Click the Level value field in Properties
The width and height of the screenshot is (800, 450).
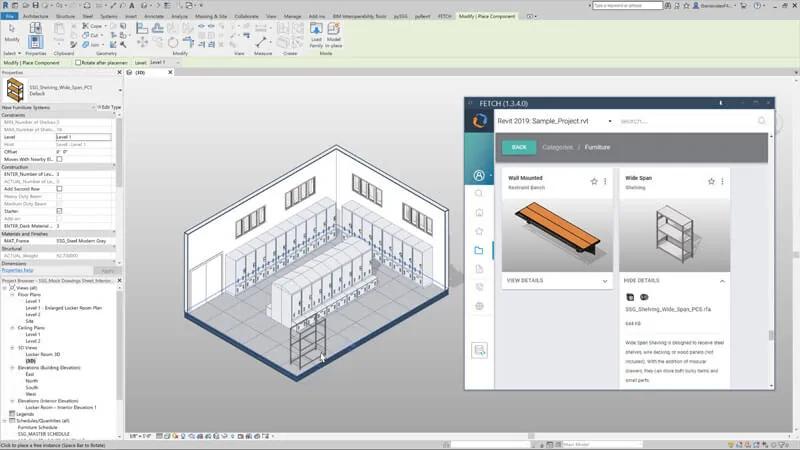point(84,137)
